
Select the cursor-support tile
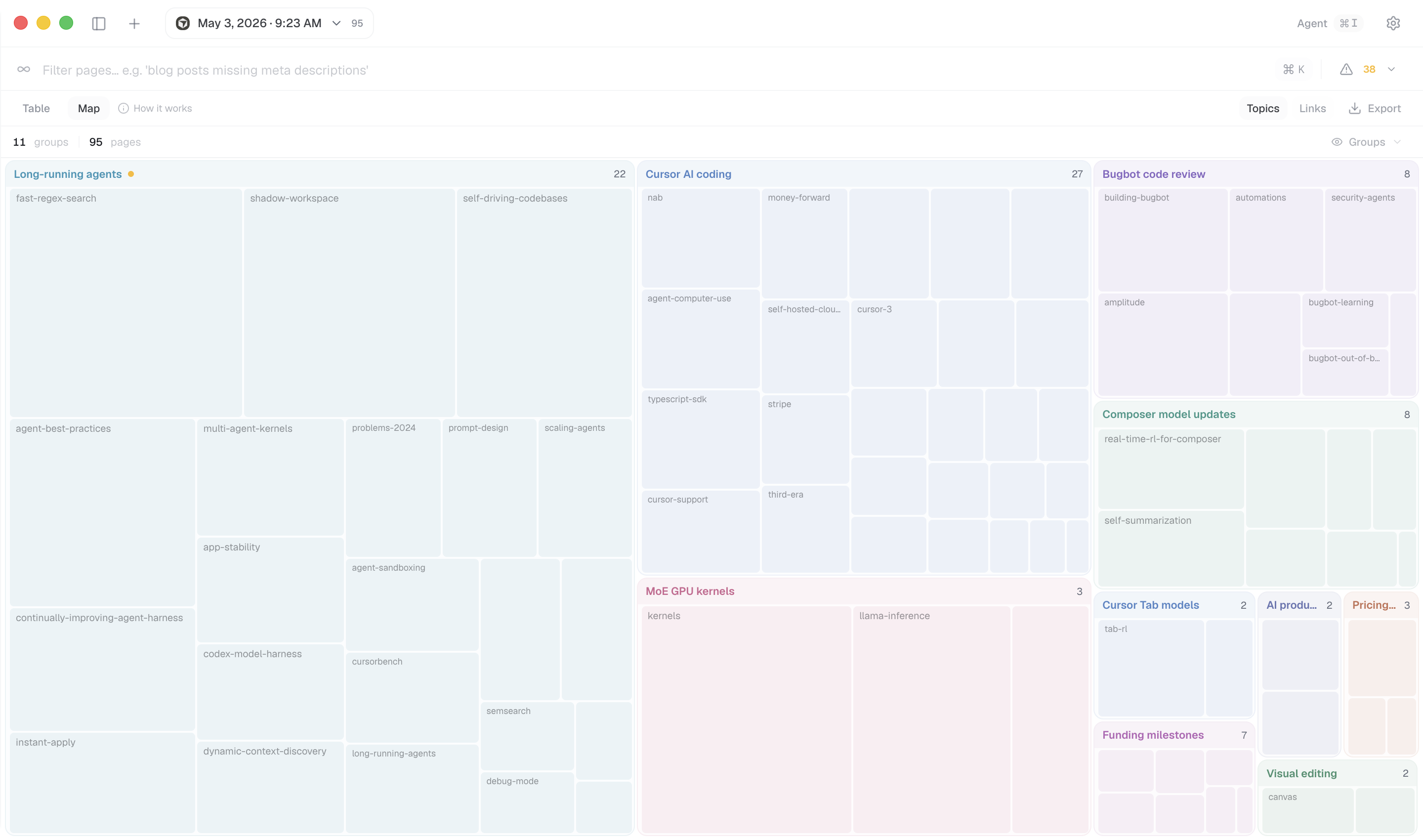[700, 532]
